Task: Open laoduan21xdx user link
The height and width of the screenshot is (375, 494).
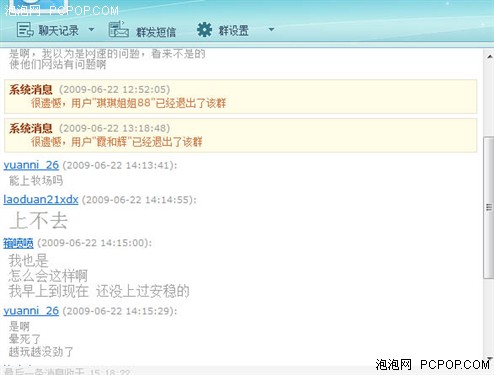Action: click(41, 199)
